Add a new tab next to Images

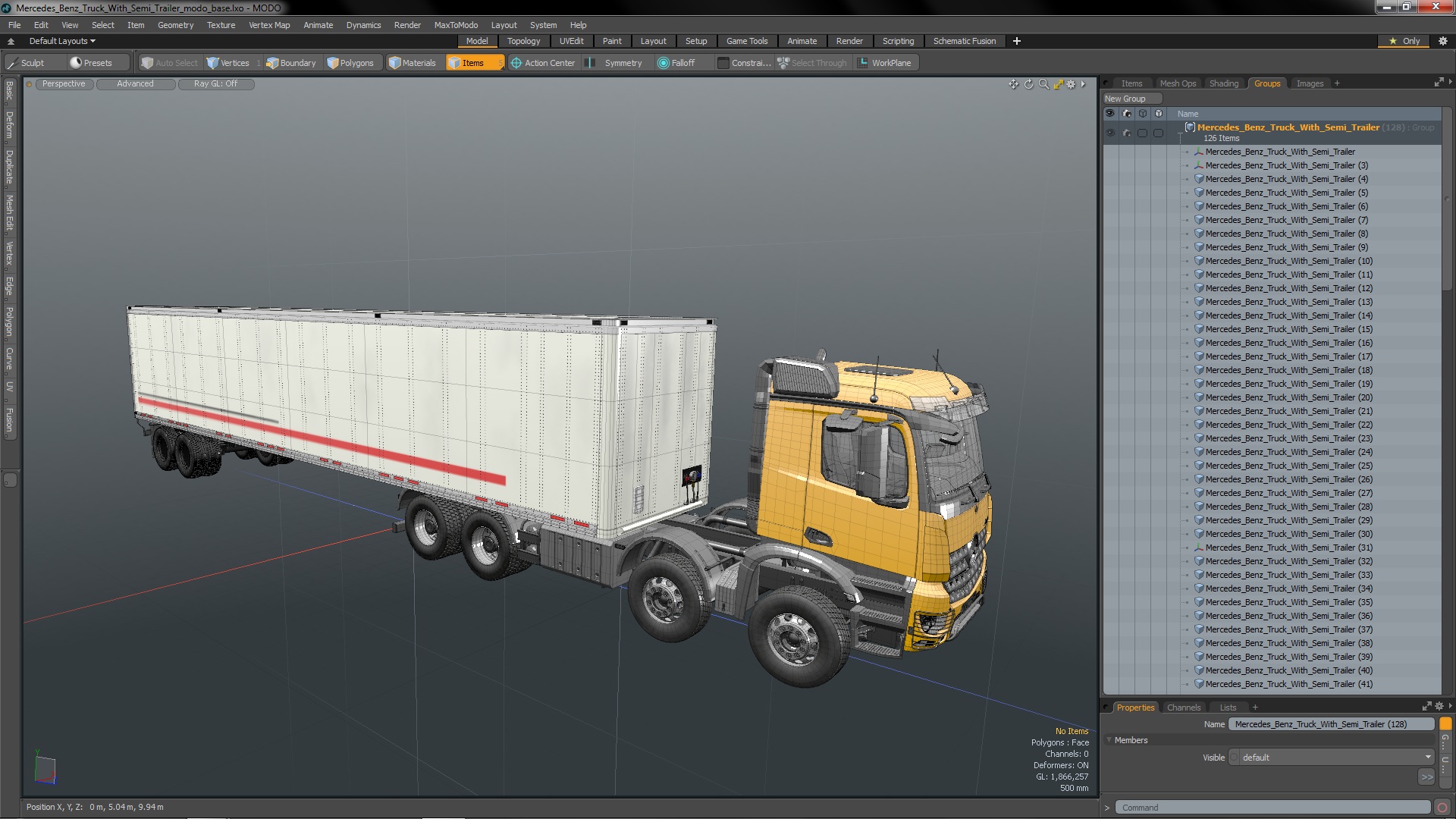pos(1337,83)
